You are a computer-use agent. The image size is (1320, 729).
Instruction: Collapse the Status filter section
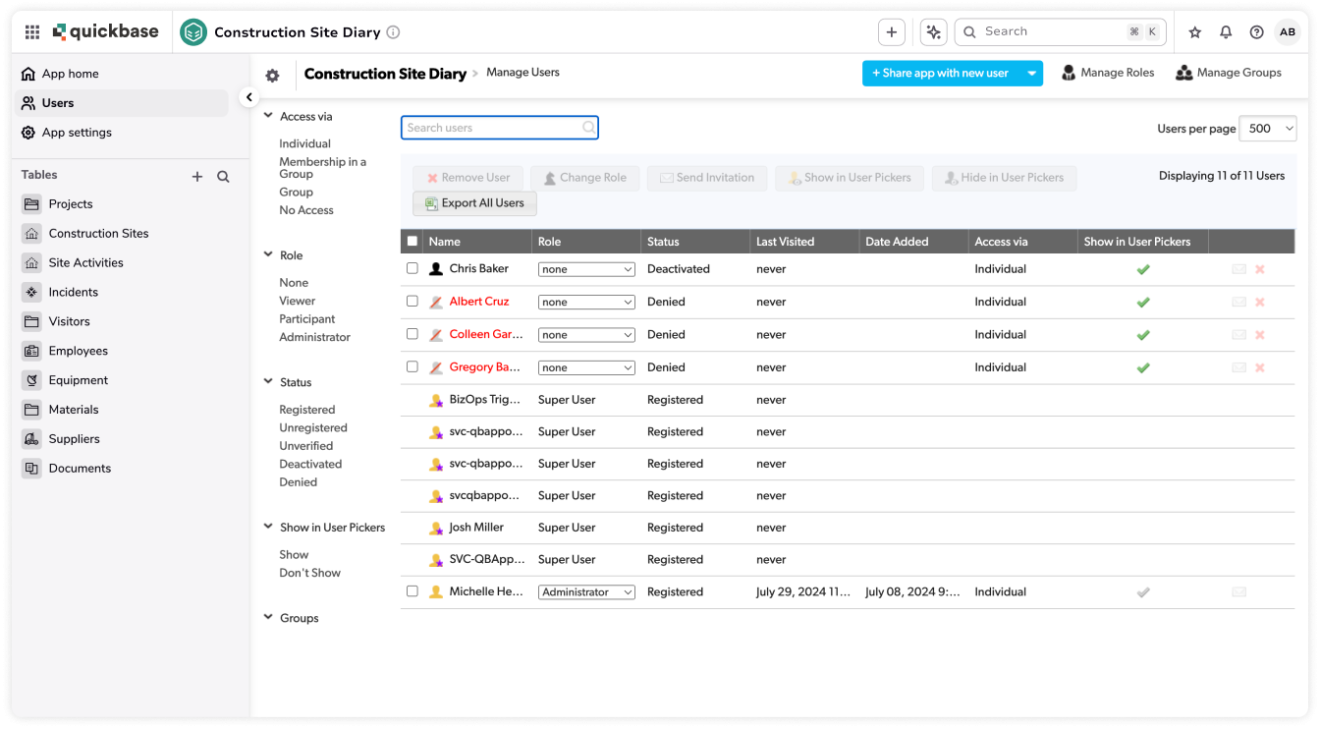(268, 382)
